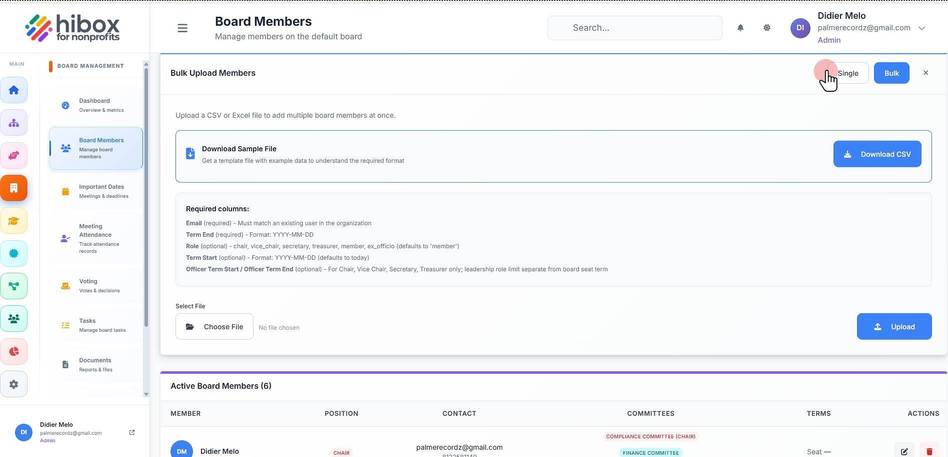
Task: Switch to Single upload mode
Action: [848, 73]
